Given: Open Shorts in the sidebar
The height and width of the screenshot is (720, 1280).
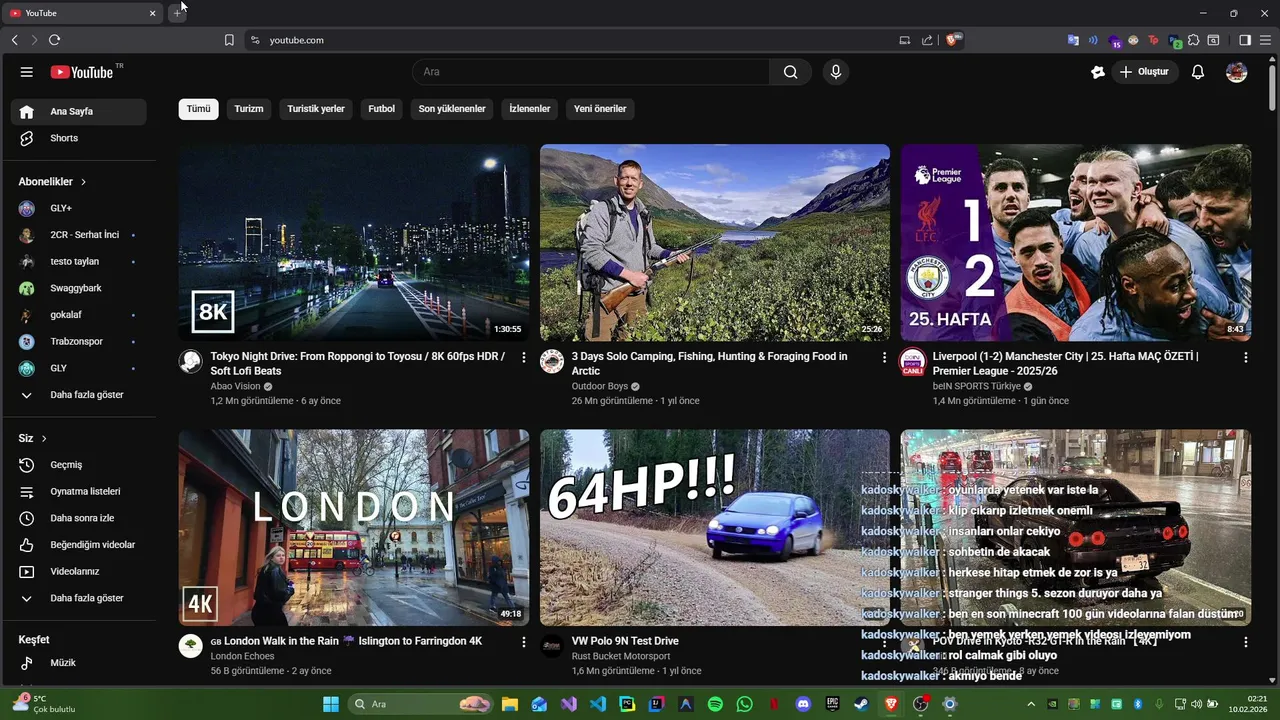Looking at the screenshot, I should [x=79, y=138].
